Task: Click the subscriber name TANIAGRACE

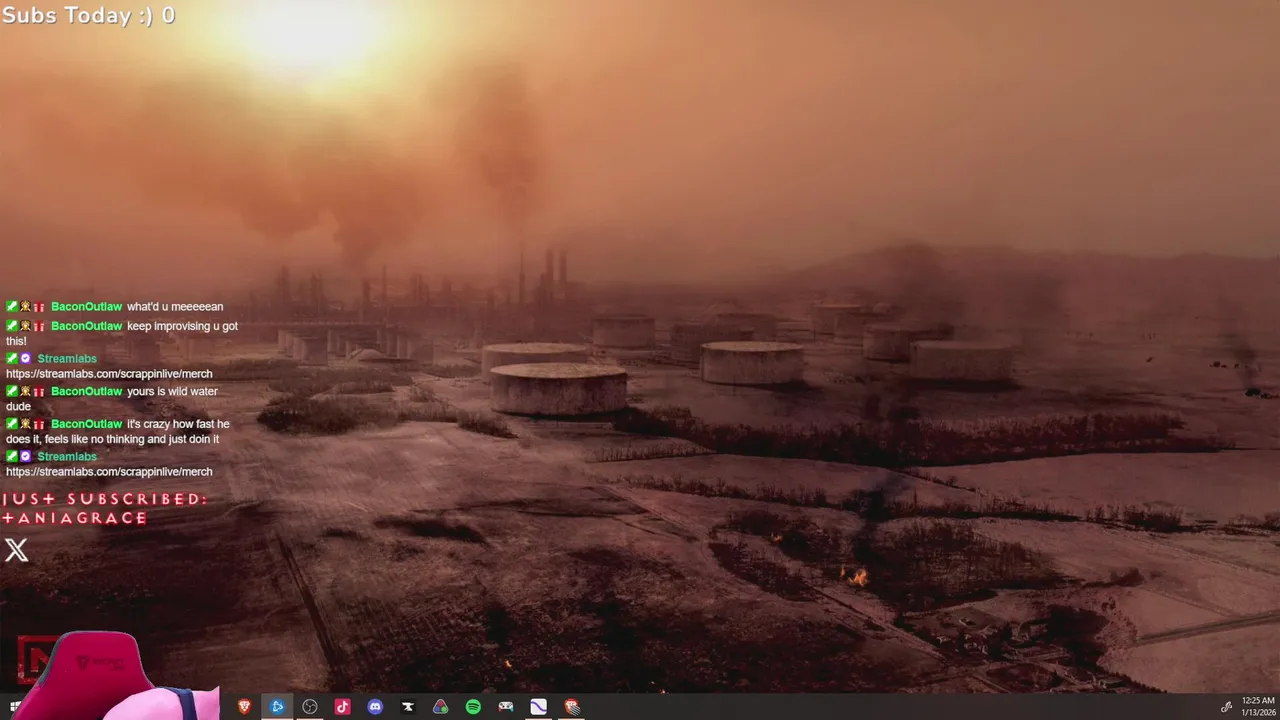Action: (x=75, y=518)
